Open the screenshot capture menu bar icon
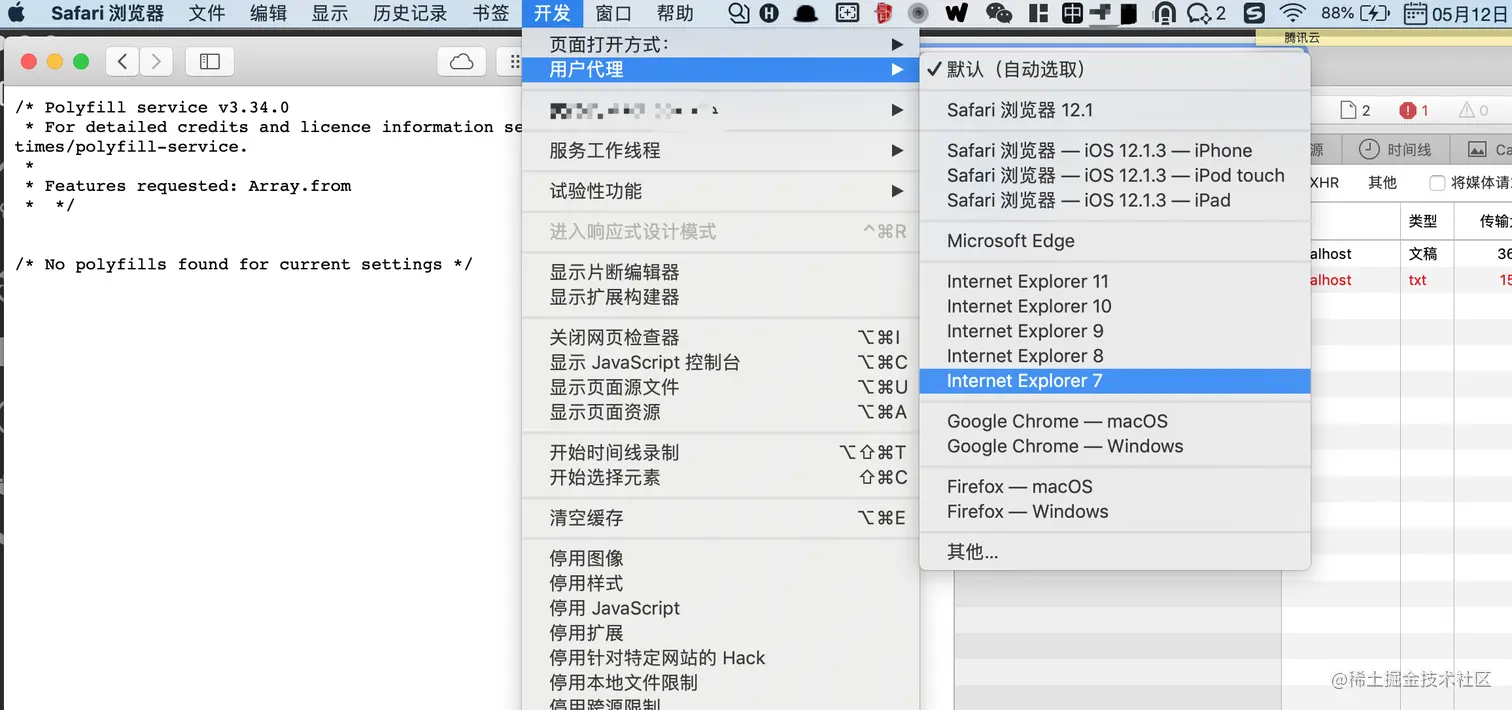Image resolution: width=1512 pixels, height=710 pixels. point(847,13)
